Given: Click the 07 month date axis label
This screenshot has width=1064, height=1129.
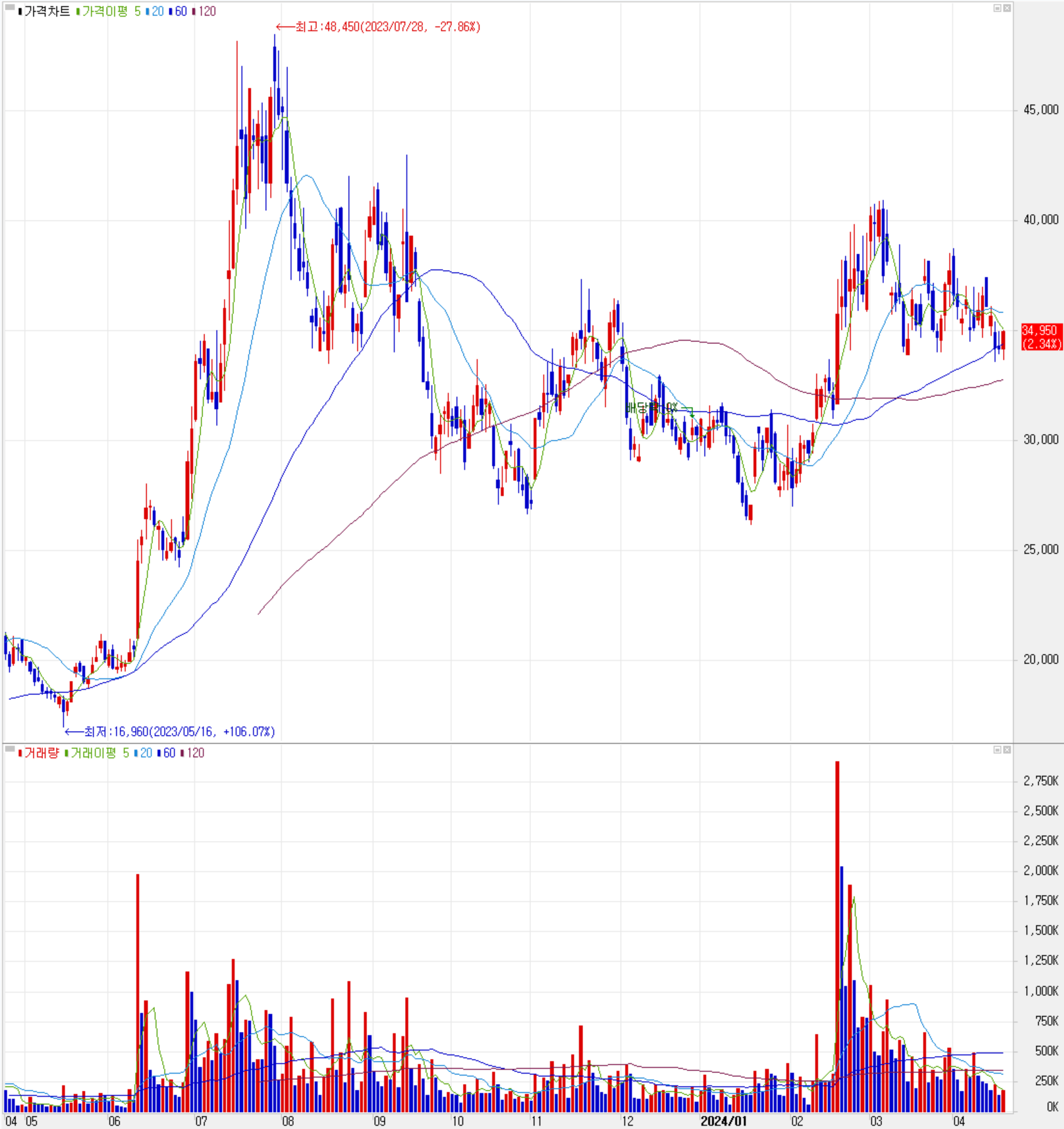Looking at the screenshot, I should point(201,1121).
